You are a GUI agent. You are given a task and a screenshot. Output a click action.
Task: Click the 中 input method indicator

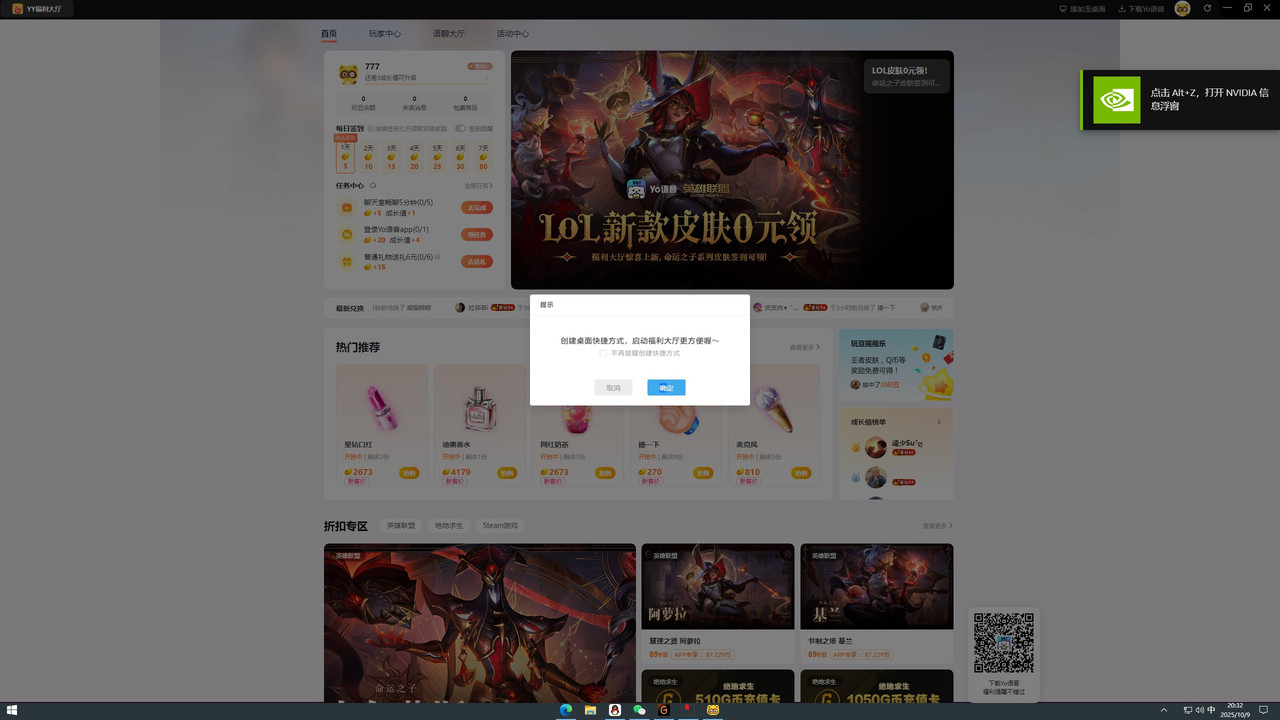coord(1211,711)
